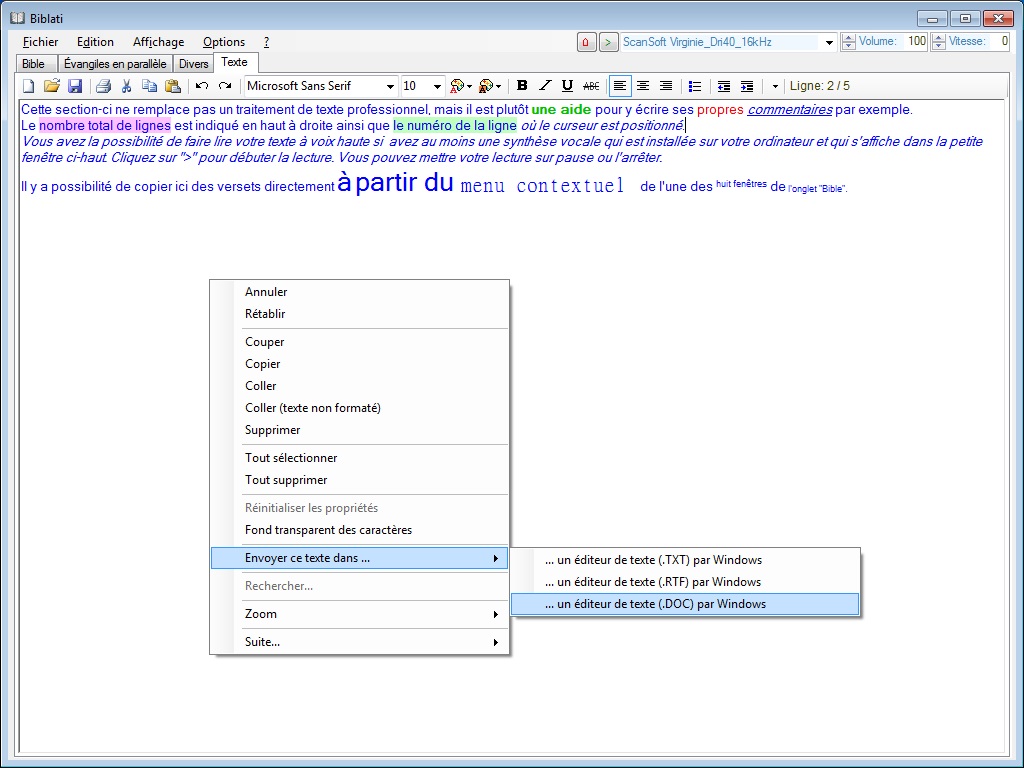The height and width of the screenshot is (768, 1024).
Task: Click the scissors cut icon
Action: tap(127, 86)
